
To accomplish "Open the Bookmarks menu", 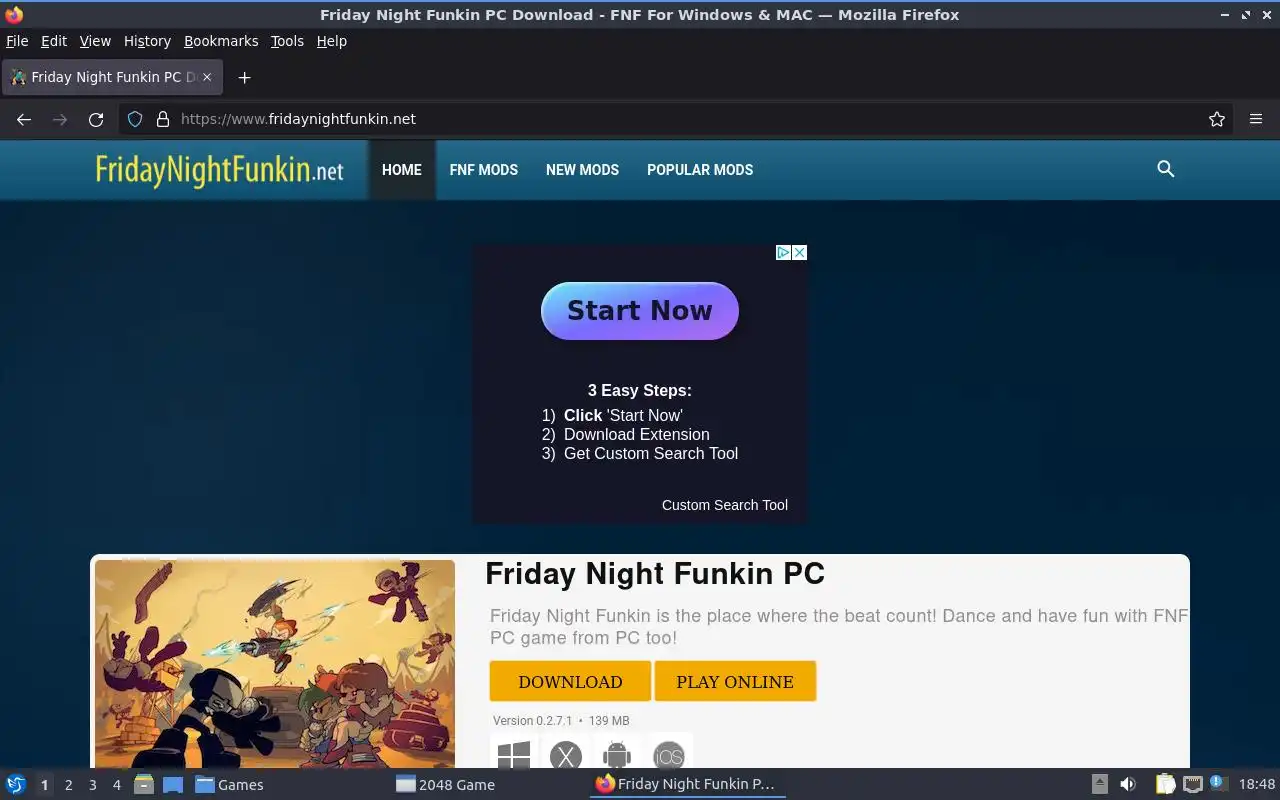I will pos(221,41).
